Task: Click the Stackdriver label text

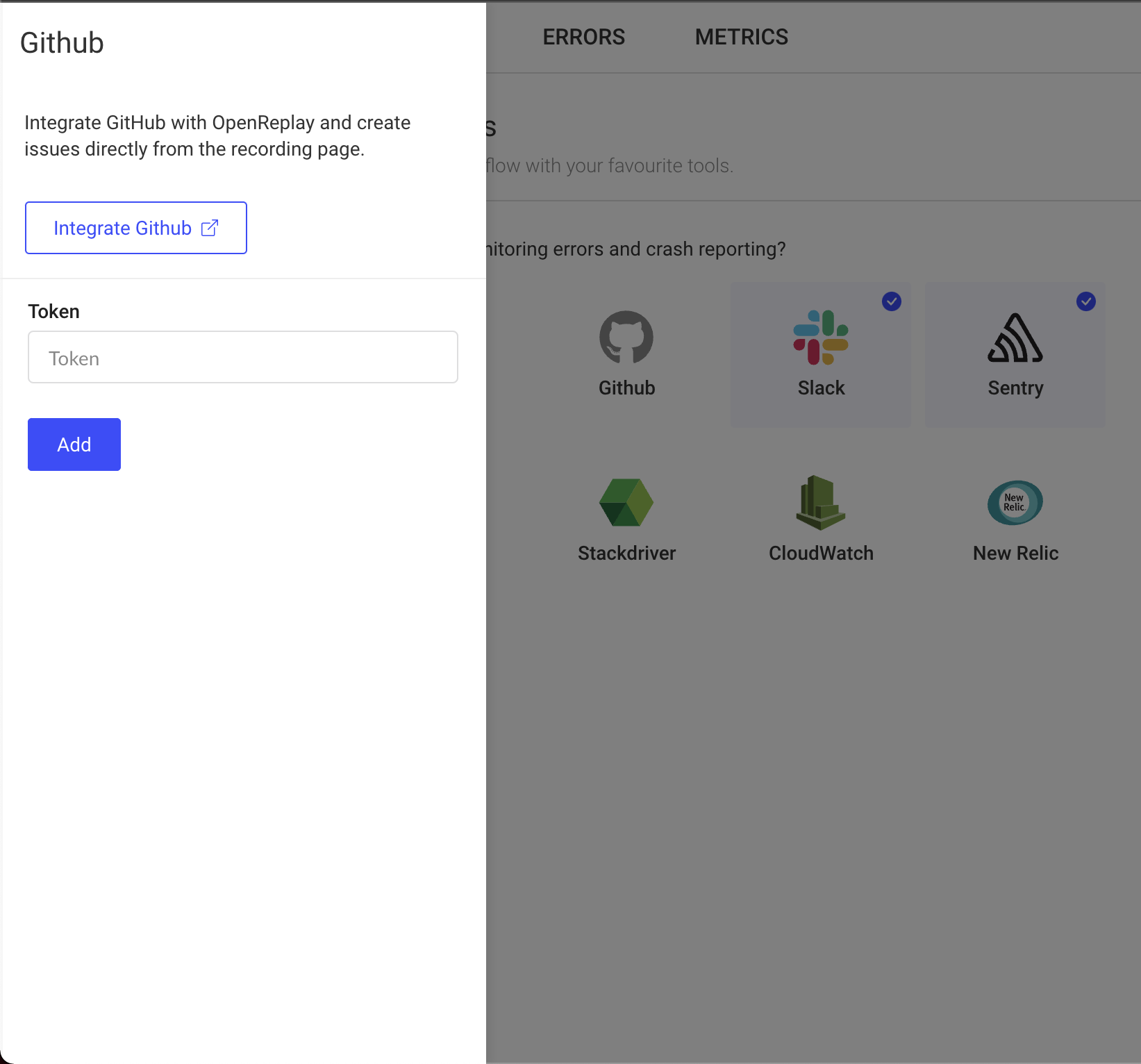Action: tap(627, 553)
